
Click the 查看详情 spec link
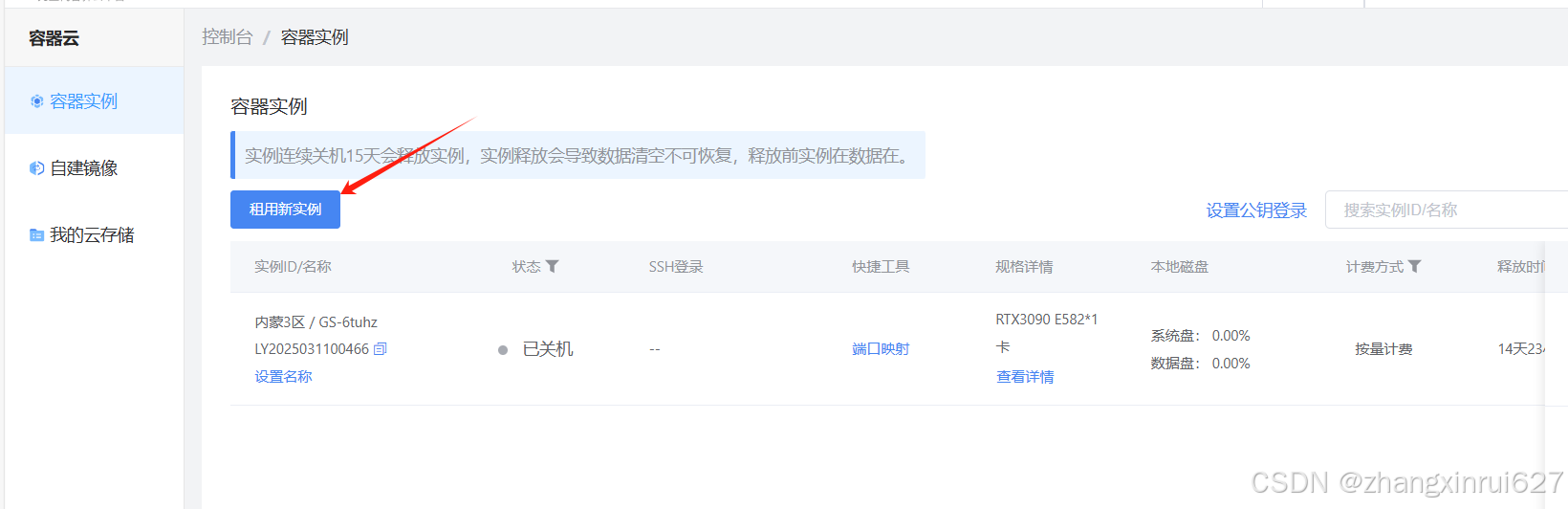click(1025, 377)
